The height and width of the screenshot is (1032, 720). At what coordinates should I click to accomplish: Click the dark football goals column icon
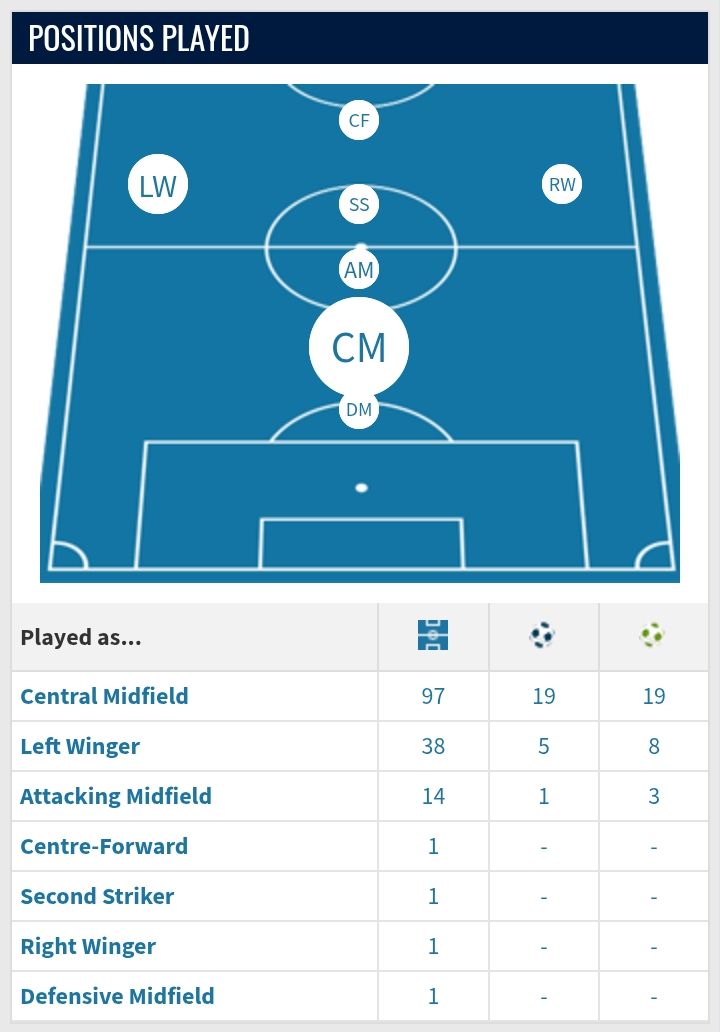pyautogui.click(x=543, y=635)
